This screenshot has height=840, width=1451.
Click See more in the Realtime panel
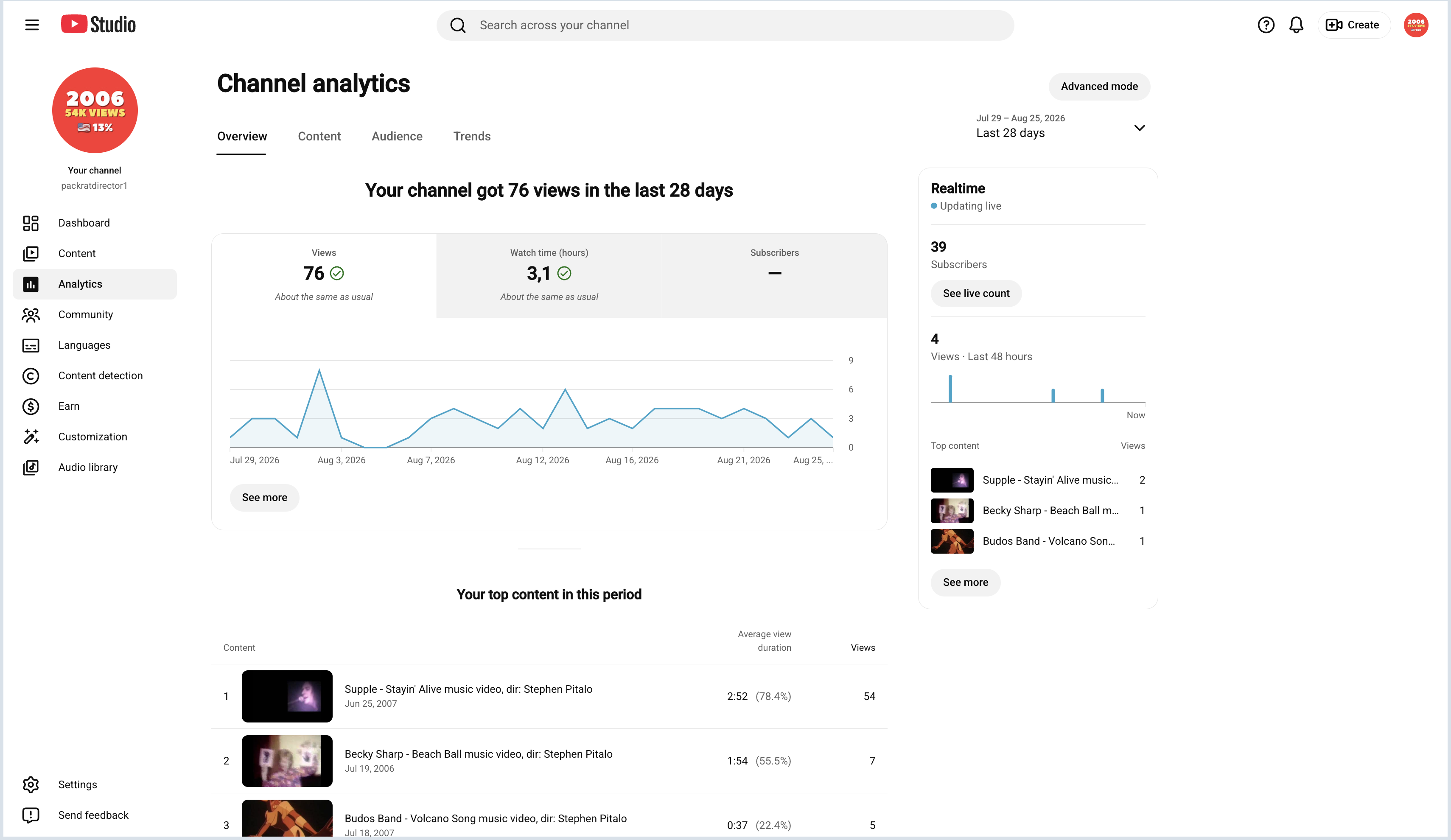(966, 582)
